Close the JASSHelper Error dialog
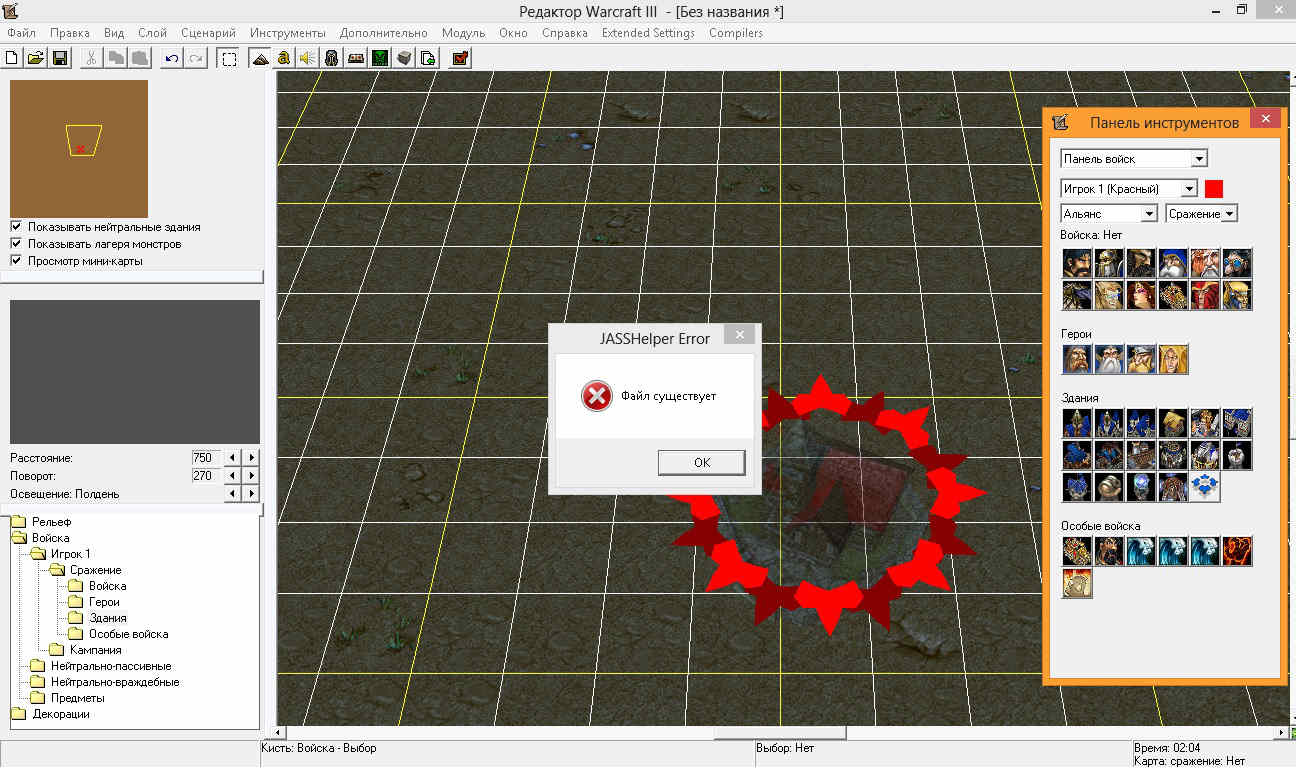The height and width of the screenshot is (768, 1296). click(x=739, y=335)
